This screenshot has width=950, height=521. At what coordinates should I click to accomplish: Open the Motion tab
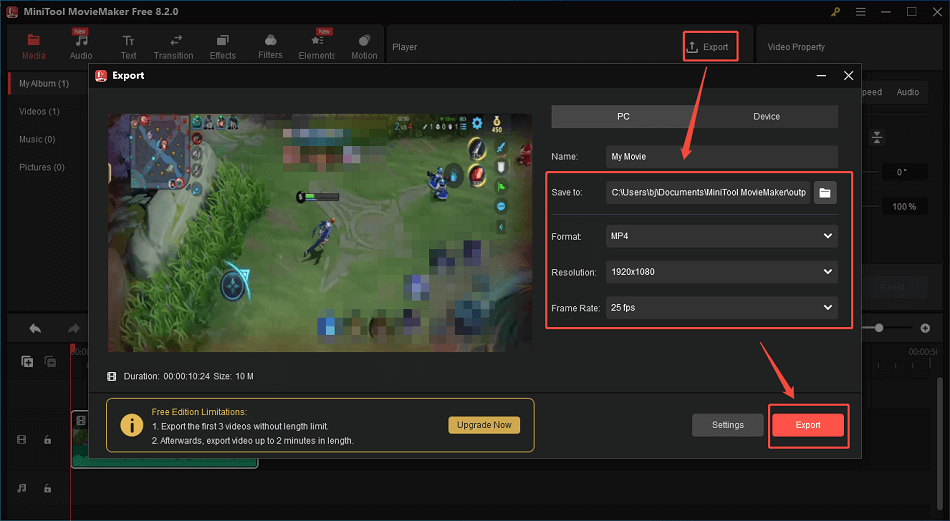click(364, 47)
